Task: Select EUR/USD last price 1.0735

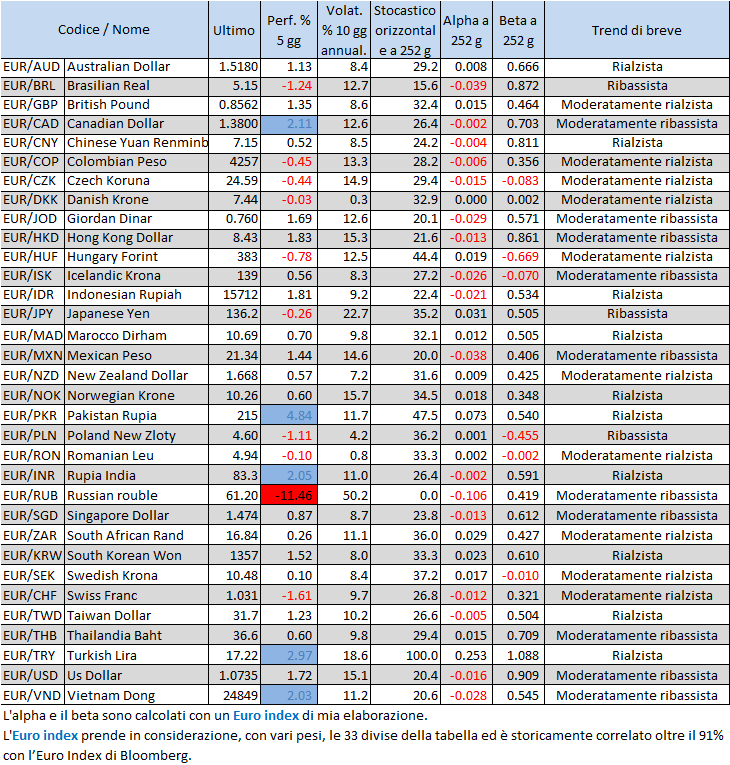Action: 234,676
